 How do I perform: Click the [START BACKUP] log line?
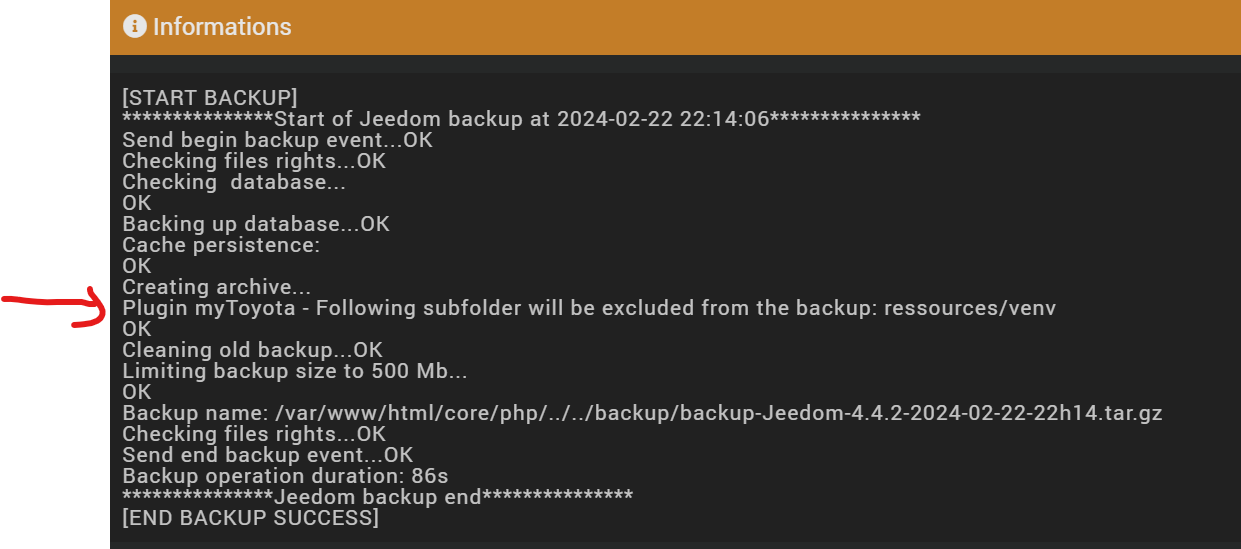pos(210,98)
